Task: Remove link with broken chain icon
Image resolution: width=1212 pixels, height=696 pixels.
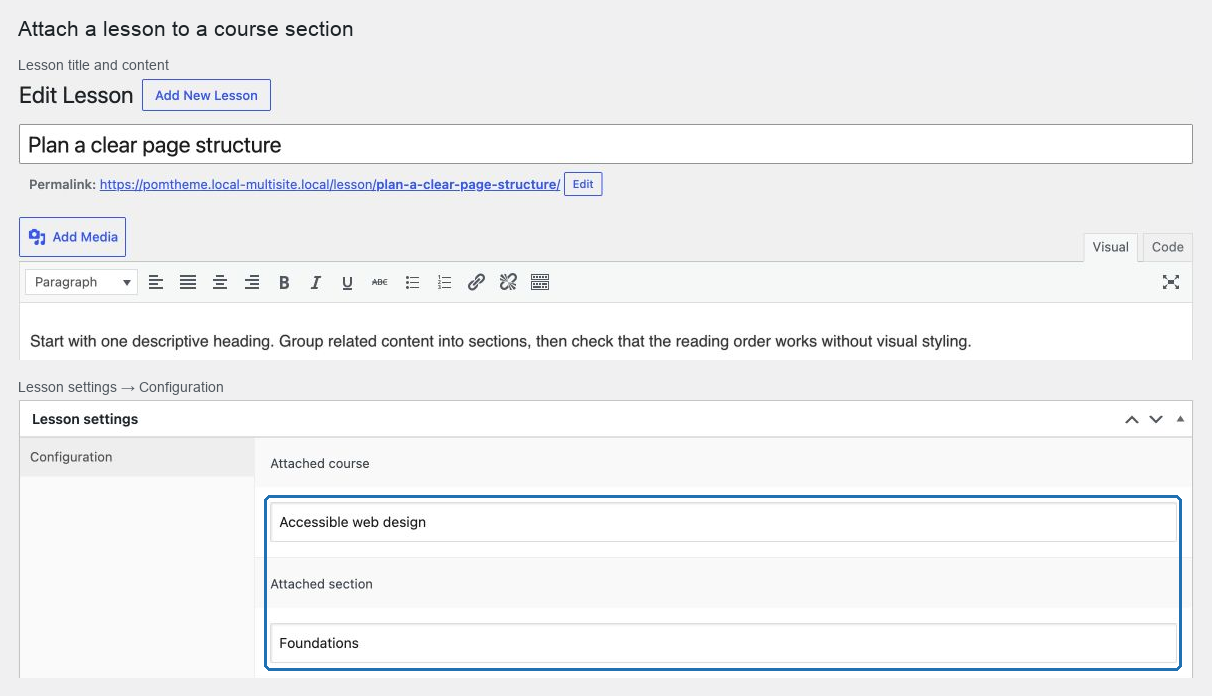Action: point(508,282)
